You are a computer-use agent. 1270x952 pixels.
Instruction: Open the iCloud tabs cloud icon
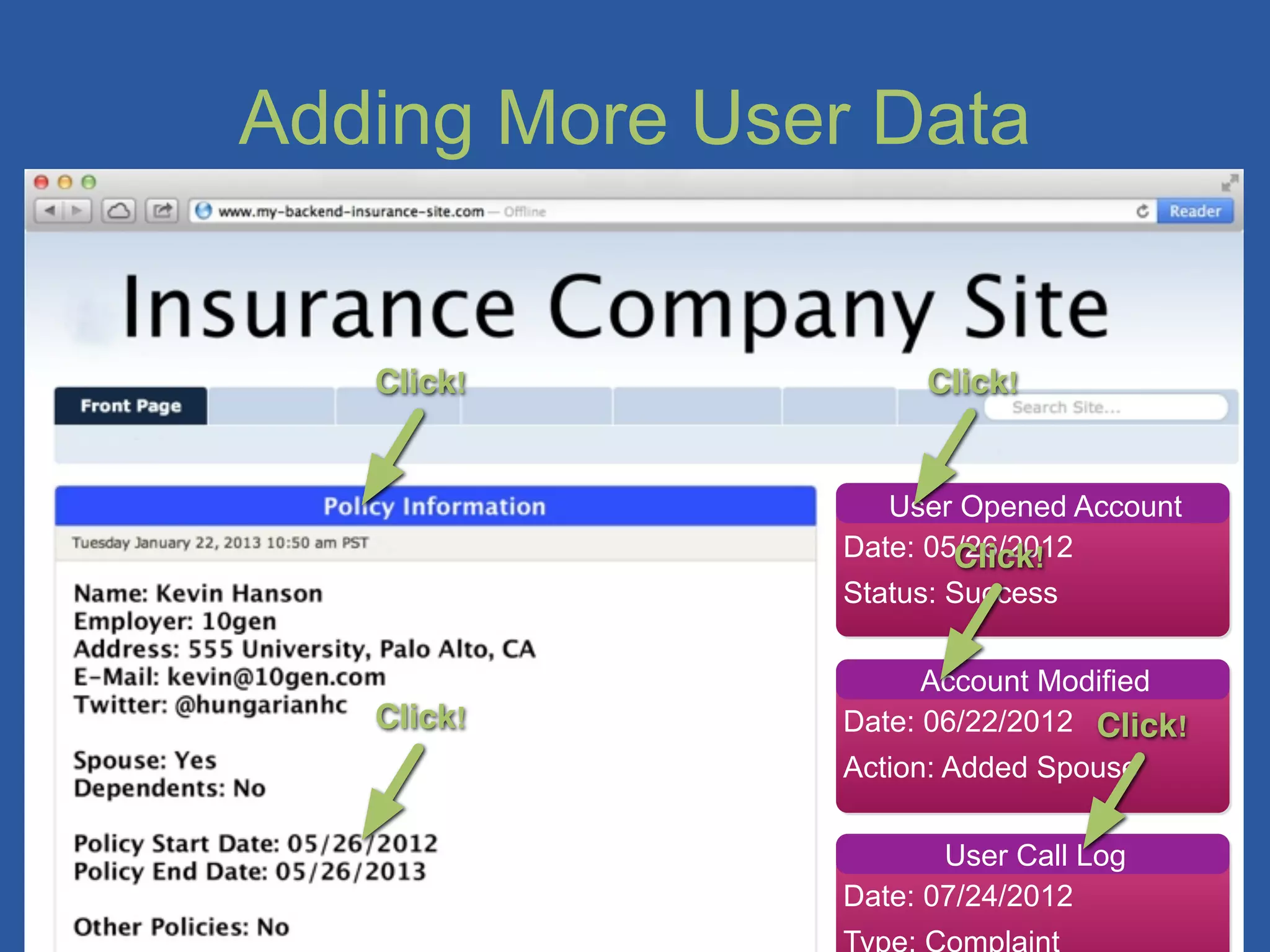pyautogui.click(x=118, y=211)
